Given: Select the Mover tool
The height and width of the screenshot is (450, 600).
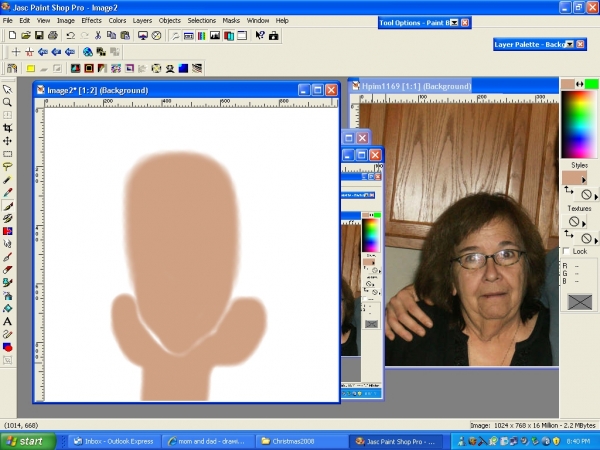Looking at the screenshot, I should pos(7,141).
